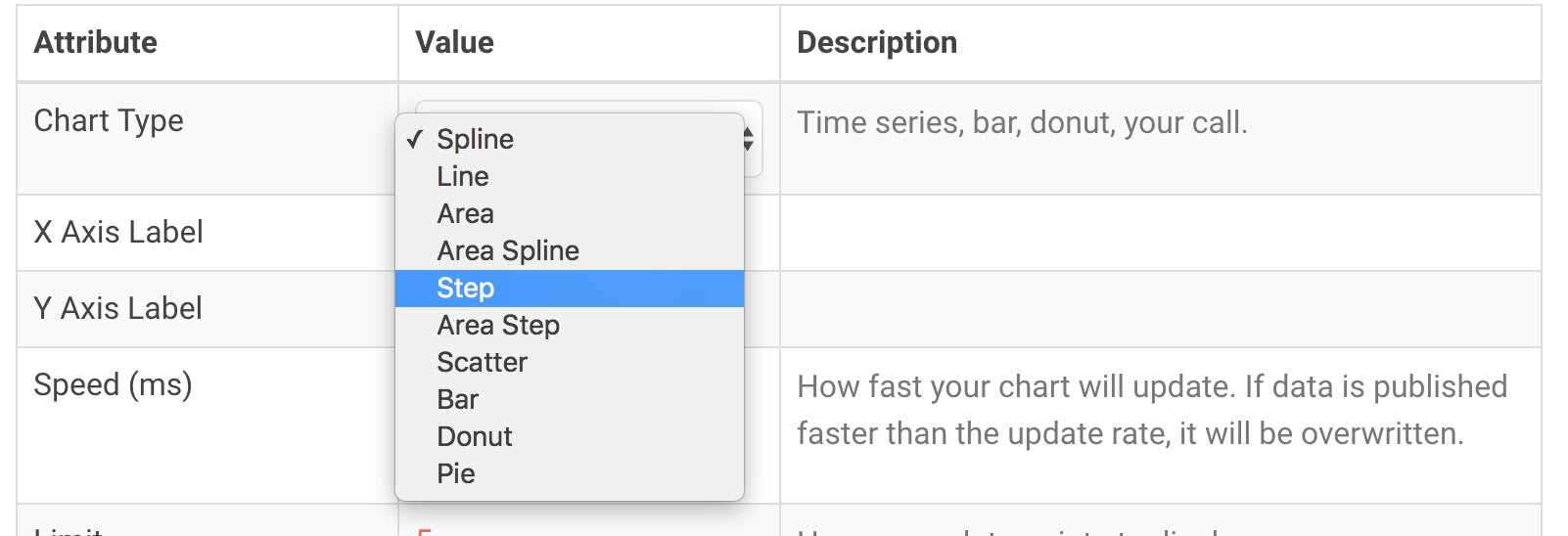
Task: Click the Chart Type attribute label
Action: click(x=109, y=121)
